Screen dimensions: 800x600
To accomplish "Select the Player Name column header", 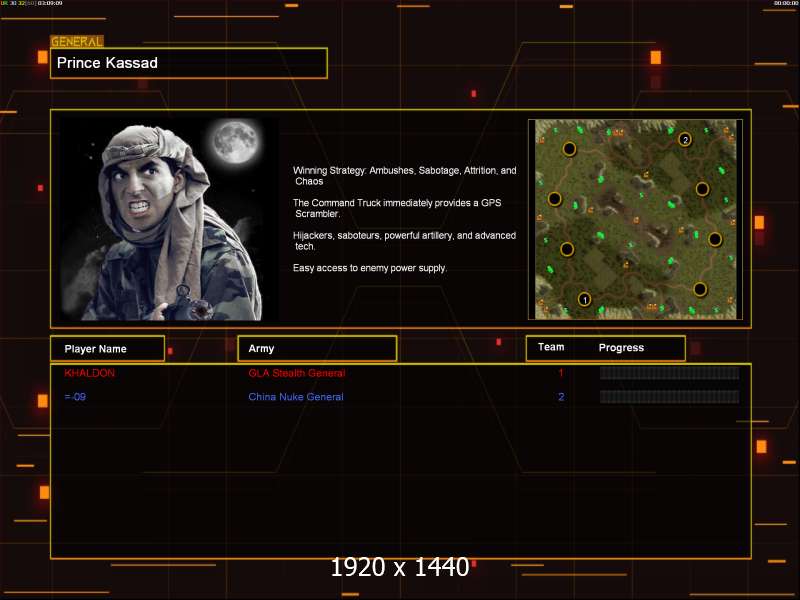I will (108, 349).
